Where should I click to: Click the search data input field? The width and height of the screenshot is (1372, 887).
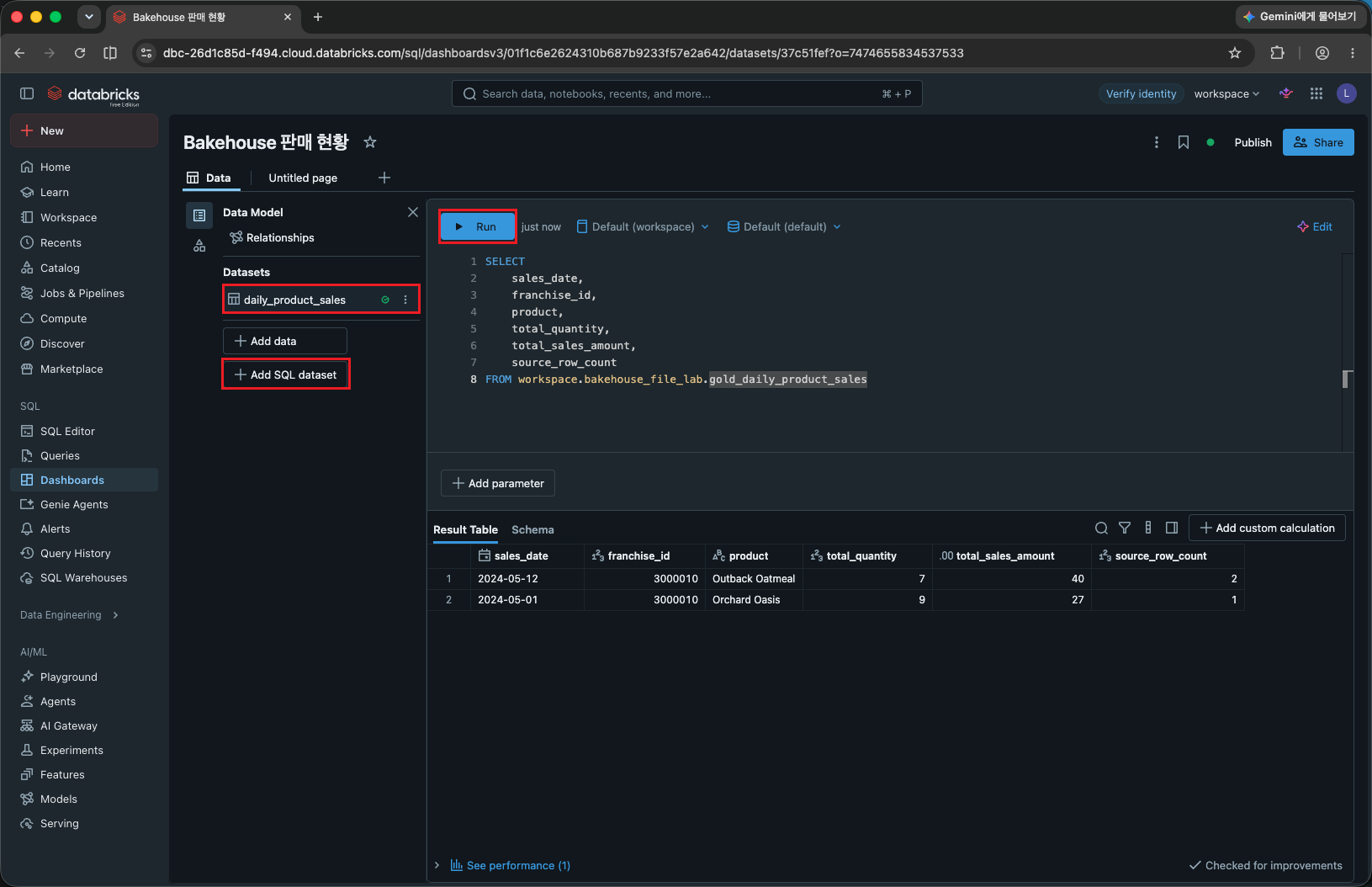(x=686, y=93)
